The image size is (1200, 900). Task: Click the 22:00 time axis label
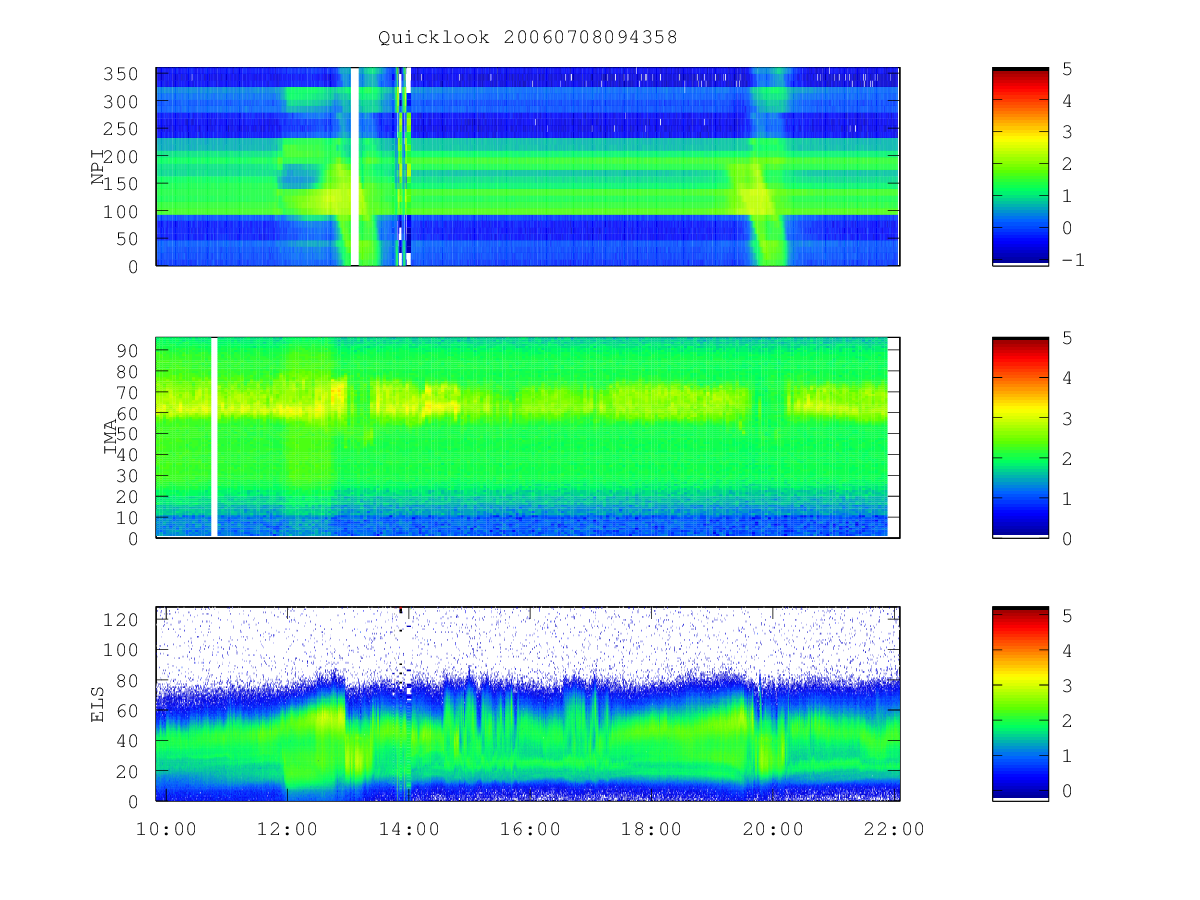(x=894, y=829)
